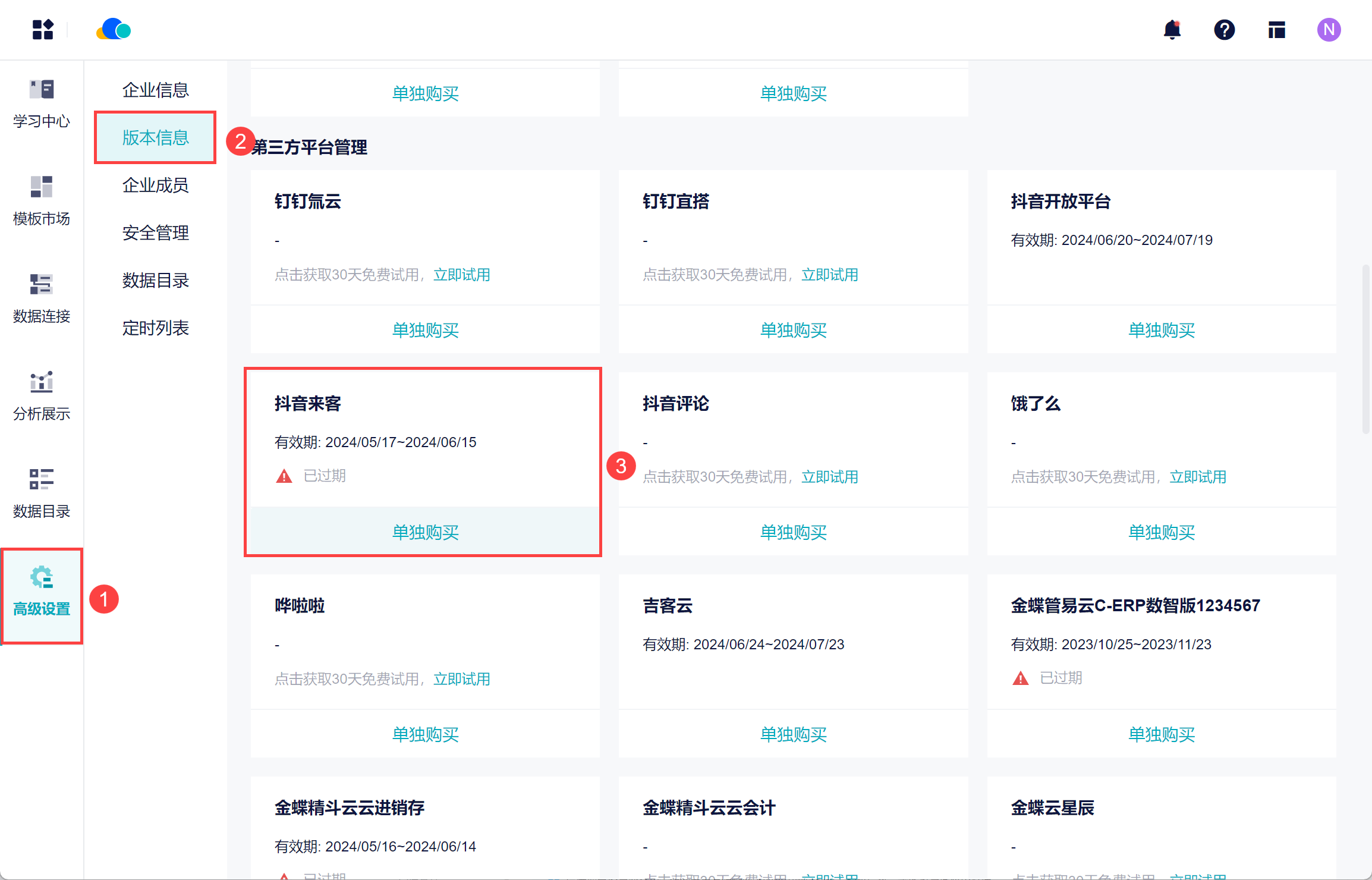Open the app grid launcher icon
This screenshot has width=1372, height=880.
pyautogui.click(x=43, y=30)
